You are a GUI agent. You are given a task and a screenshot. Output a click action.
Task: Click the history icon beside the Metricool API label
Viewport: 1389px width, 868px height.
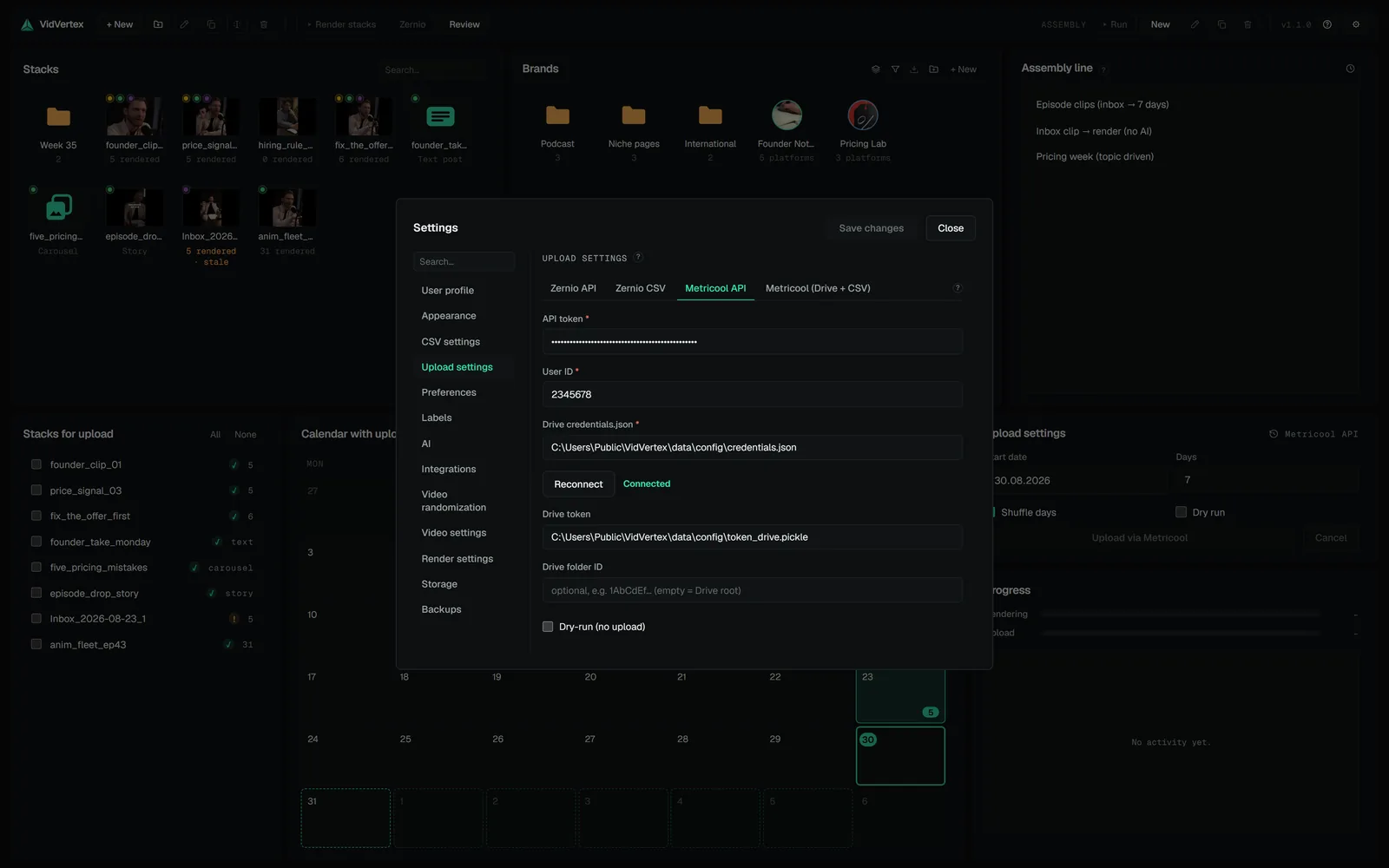pyautogui.click(x=1274, y=434)
